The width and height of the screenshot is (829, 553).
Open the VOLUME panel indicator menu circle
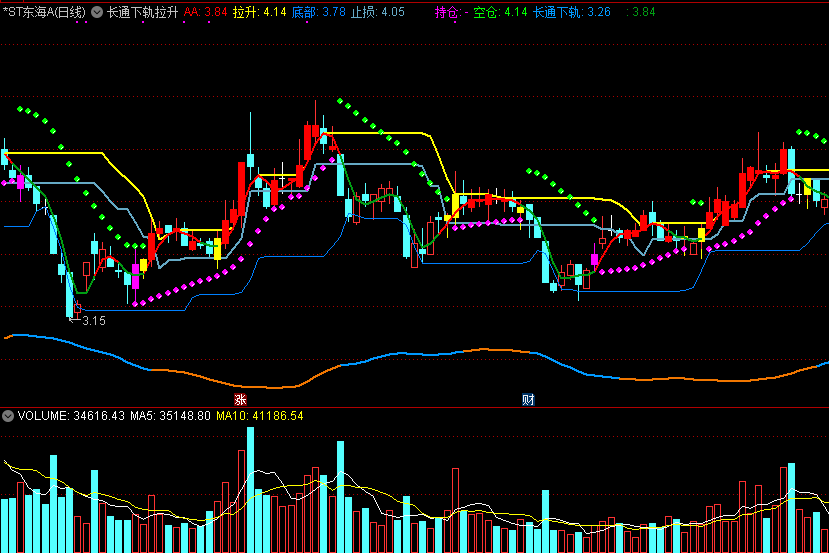[x=8, y=416]
